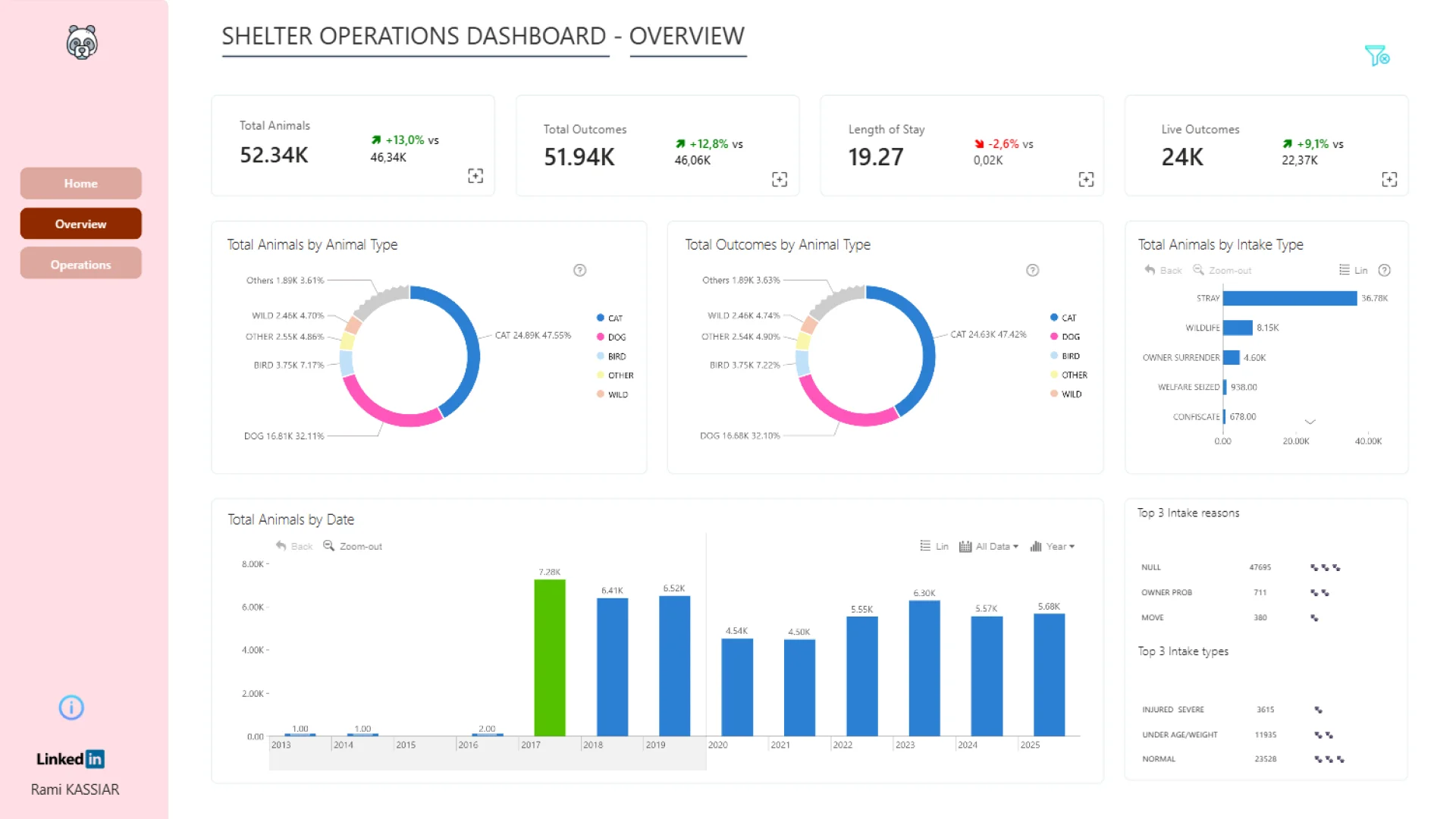1456x819 pixels.
Task: Go to the Home page tab
Action: click(80, 184)
